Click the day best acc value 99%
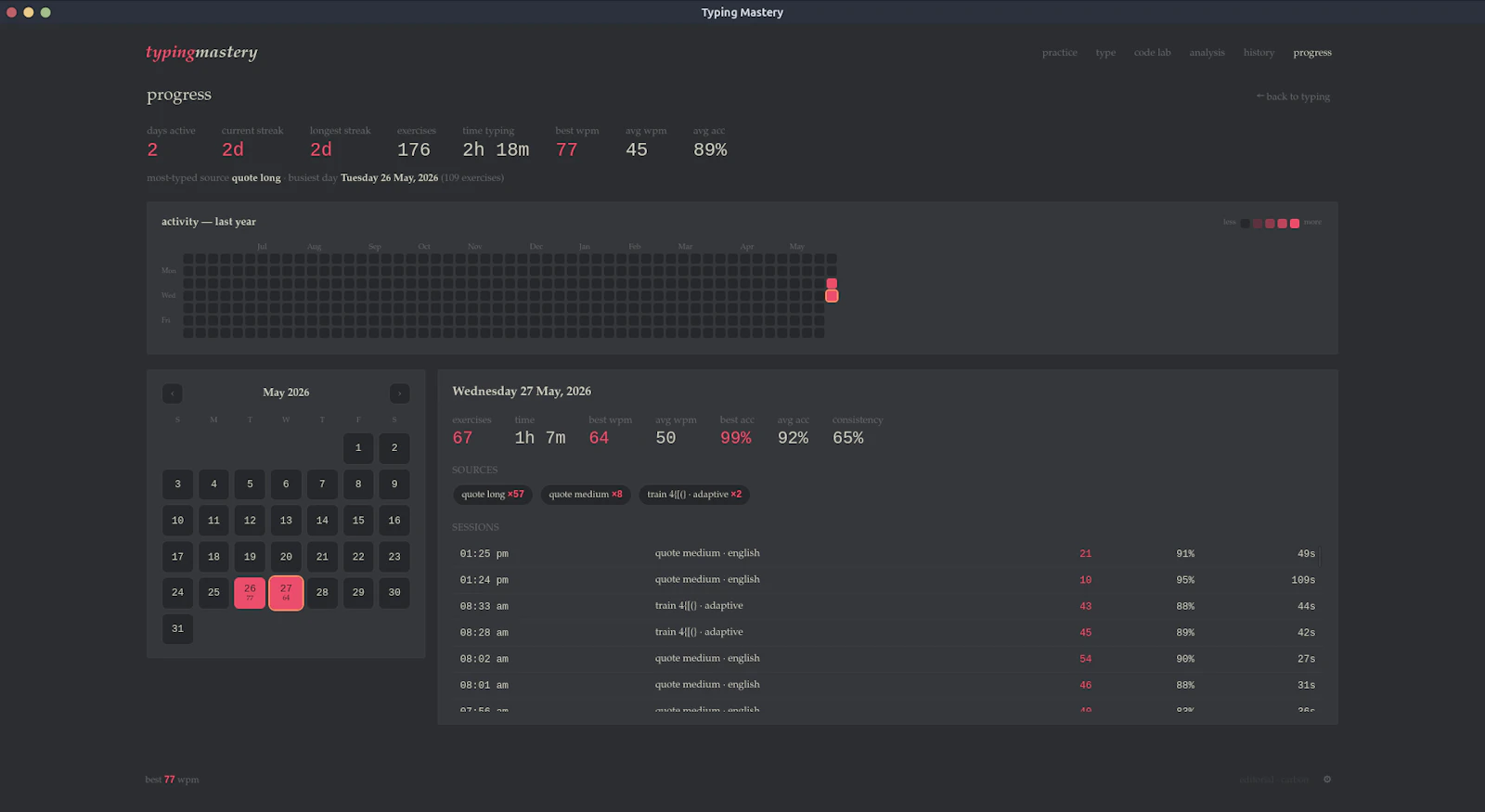This screenshot has width=1485, height=812. 736,438
